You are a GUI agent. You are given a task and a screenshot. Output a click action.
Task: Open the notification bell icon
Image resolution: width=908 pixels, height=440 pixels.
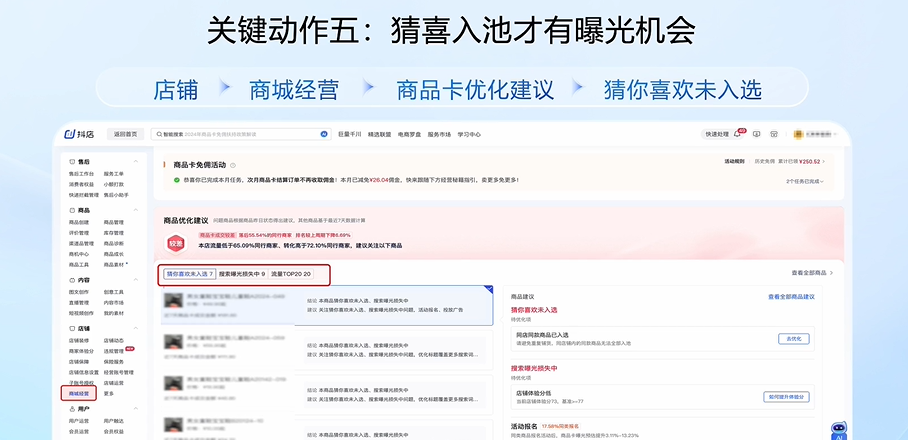click(x=738, y=134)
